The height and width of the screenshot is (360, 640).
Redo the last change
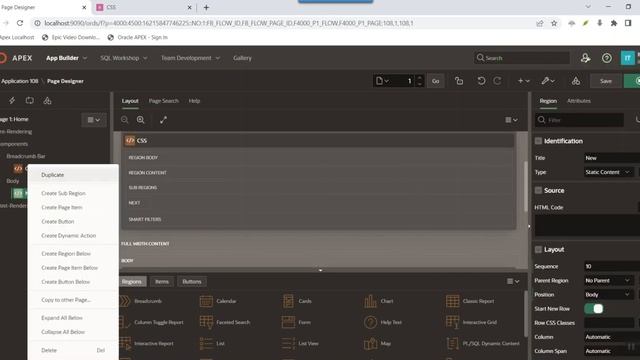[x=497, y=81]
